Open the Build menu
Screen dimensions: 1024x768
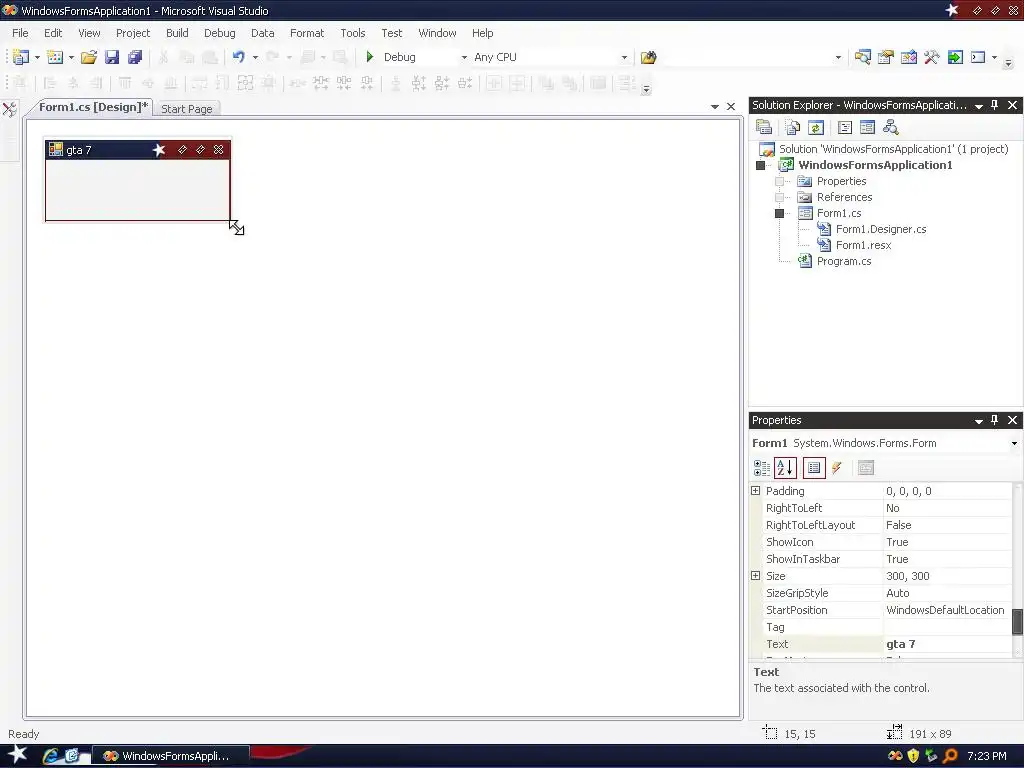pos(177,33)
